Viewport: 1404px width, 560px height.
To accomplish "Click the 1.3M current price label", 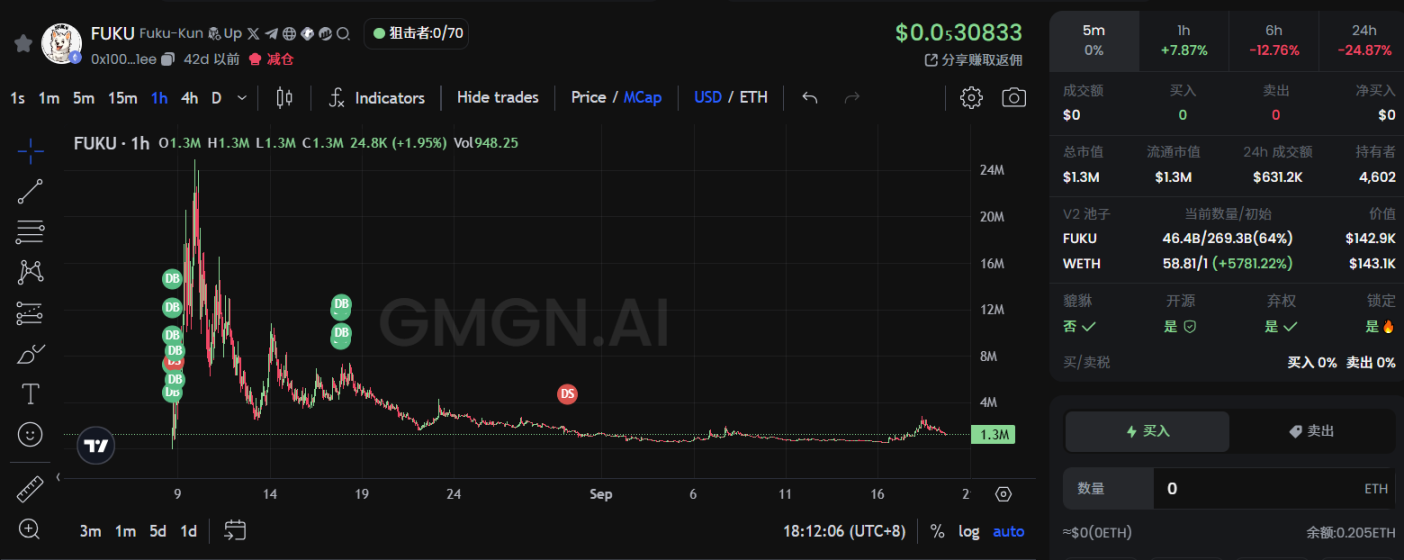I will pos(993,434).
